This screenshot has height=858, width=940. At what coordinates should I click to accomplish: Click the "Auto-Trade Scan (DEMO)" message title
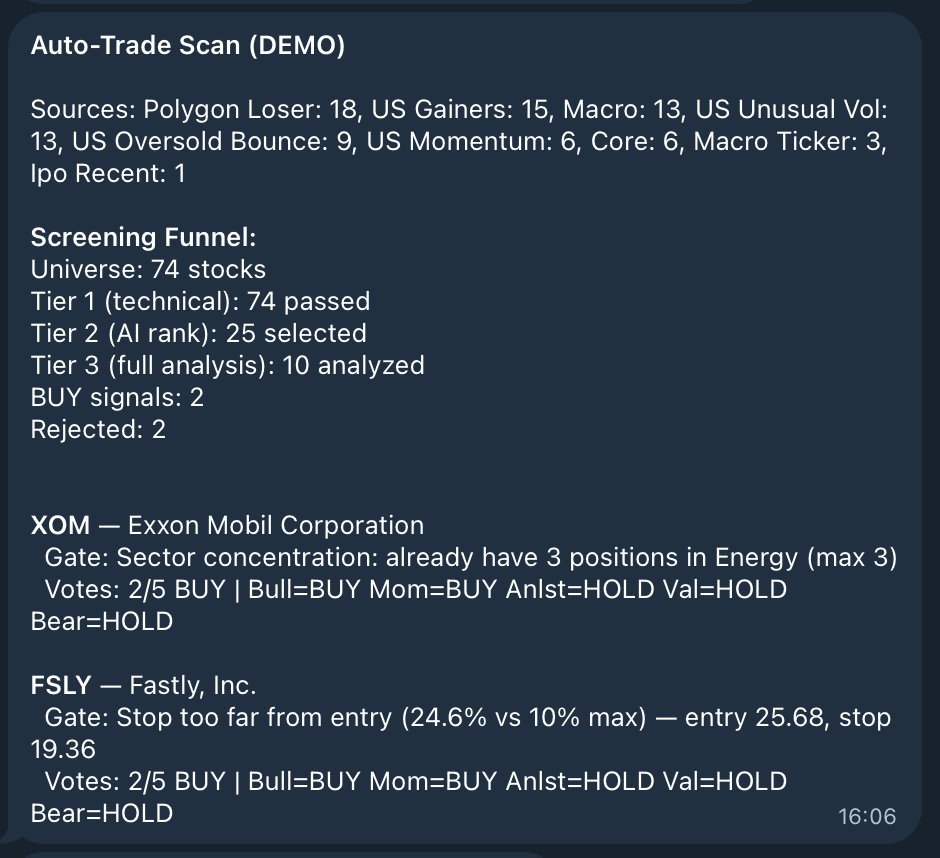187,47
